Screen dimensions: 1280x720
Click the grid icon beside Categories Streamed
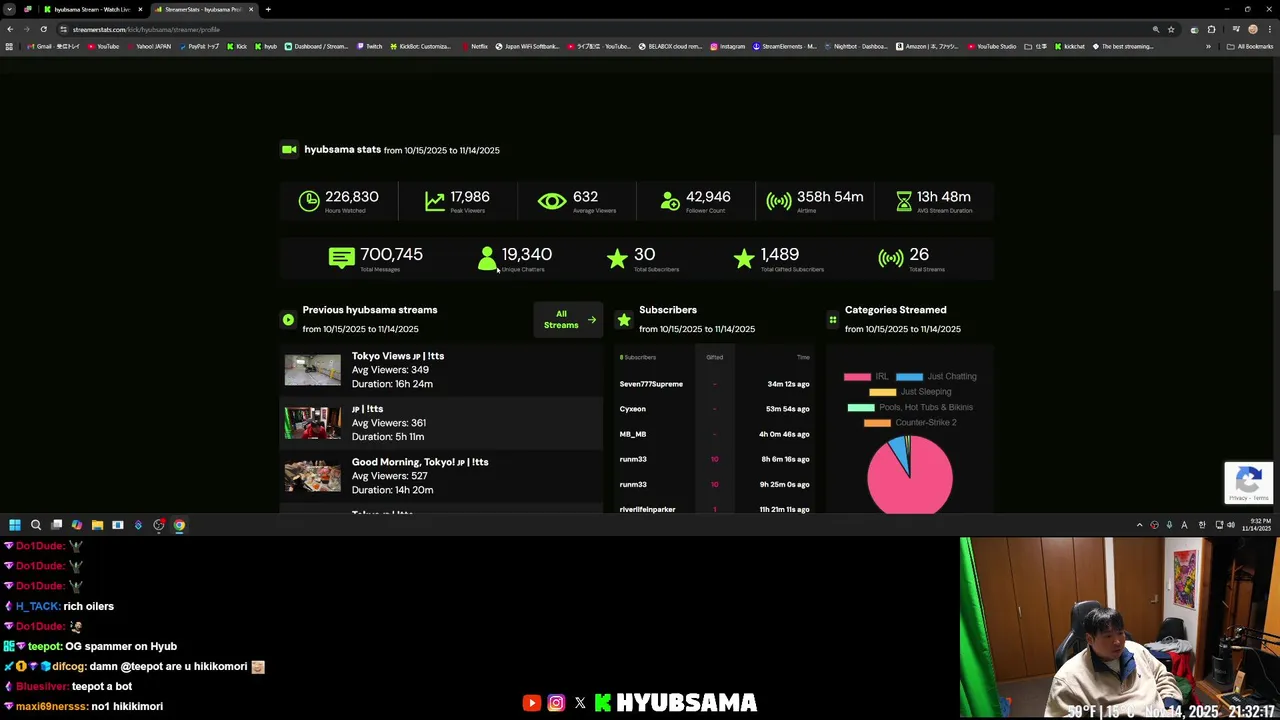click(832, 320)
